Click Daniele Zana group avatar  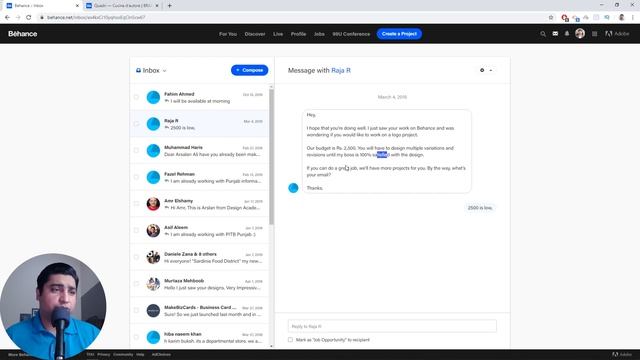(x=153, y=257)
